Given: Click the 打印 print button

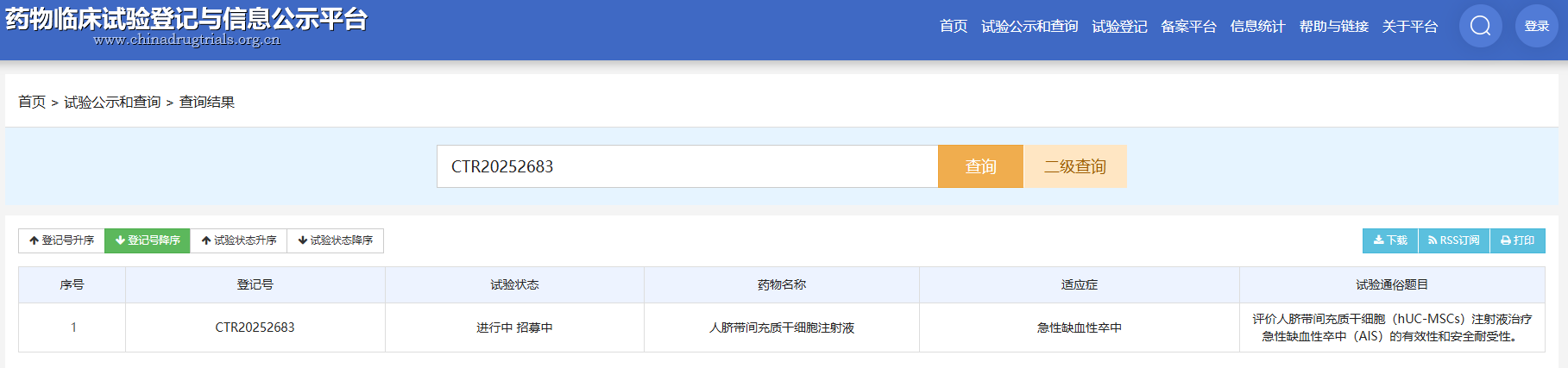Looking at the screenshot, I should click(1517, 240).
